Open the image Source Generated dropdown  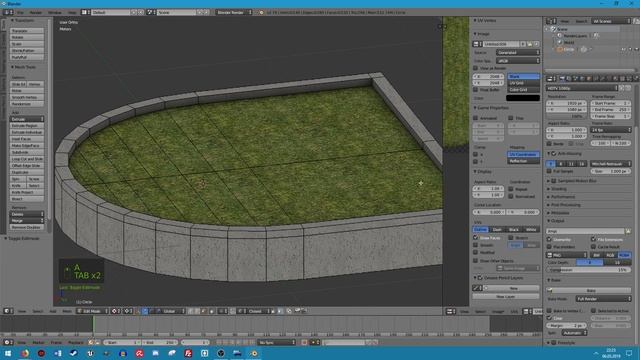pyautogui.click(x=518, y=52)
